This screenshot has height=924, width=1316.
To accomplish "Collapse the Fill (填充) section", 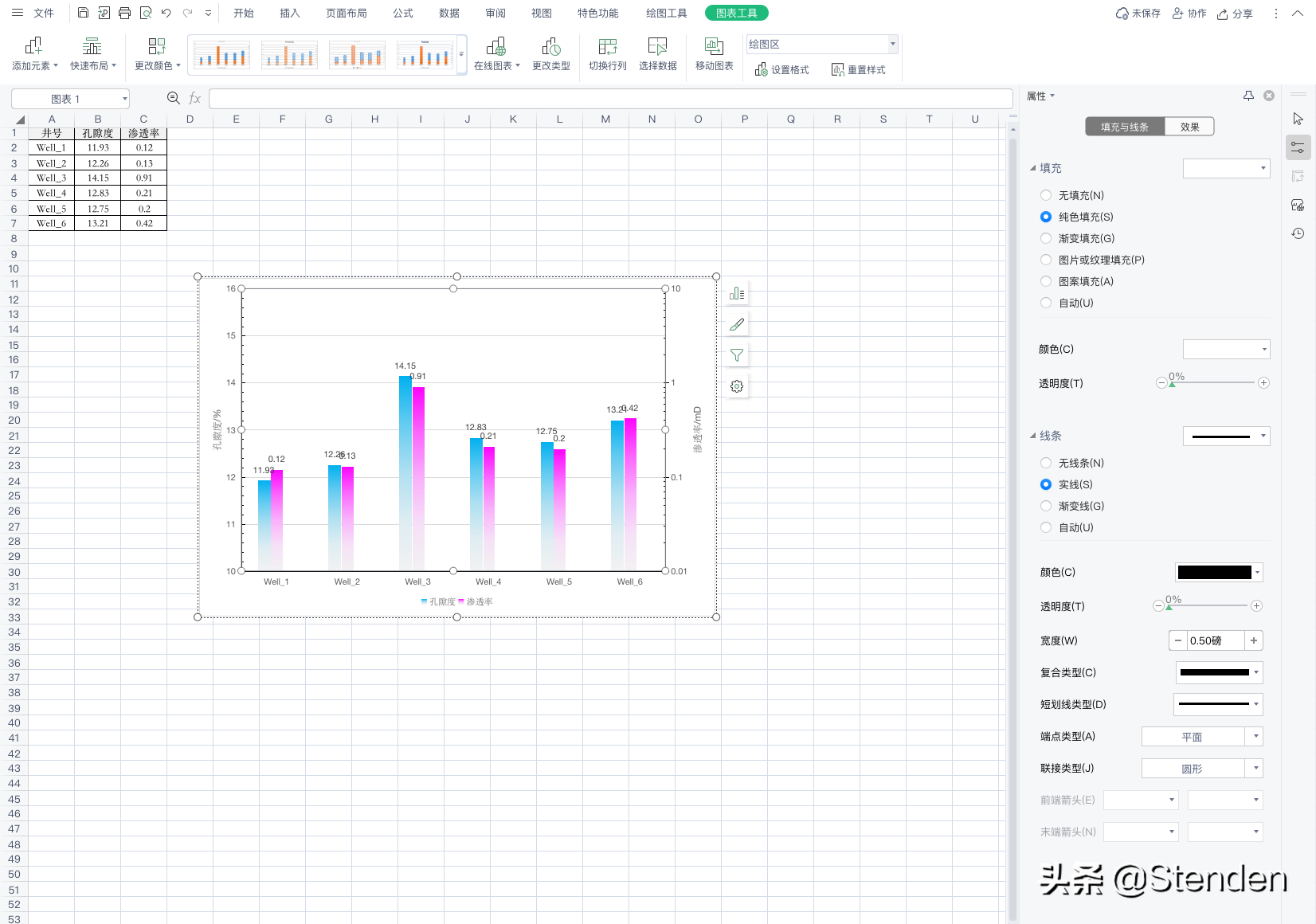I will click(1033, 168).
